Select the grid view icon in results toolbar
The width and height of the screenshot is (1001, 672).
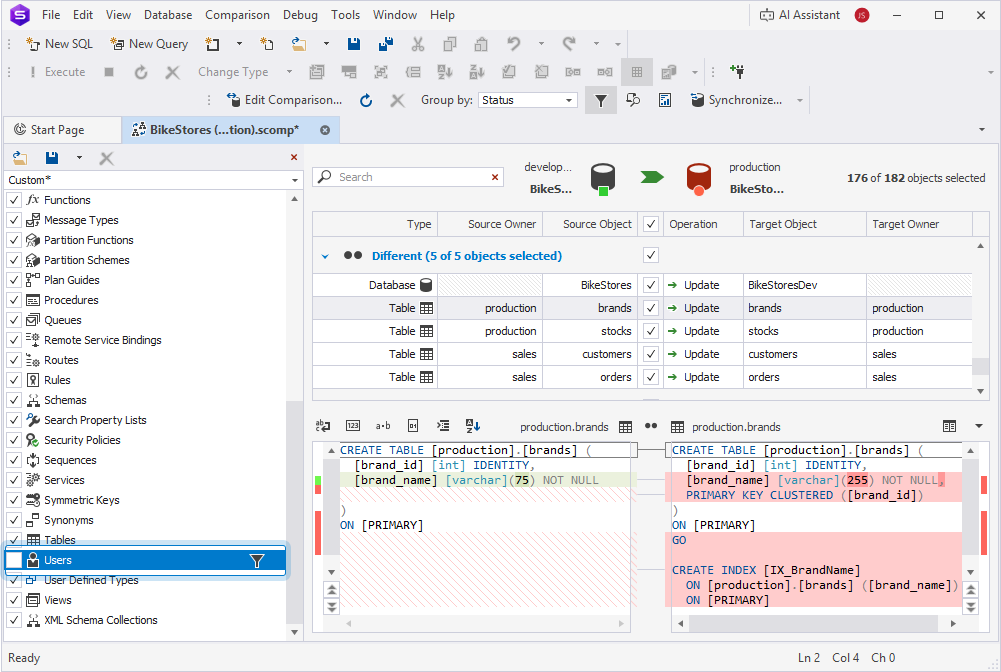636,71
